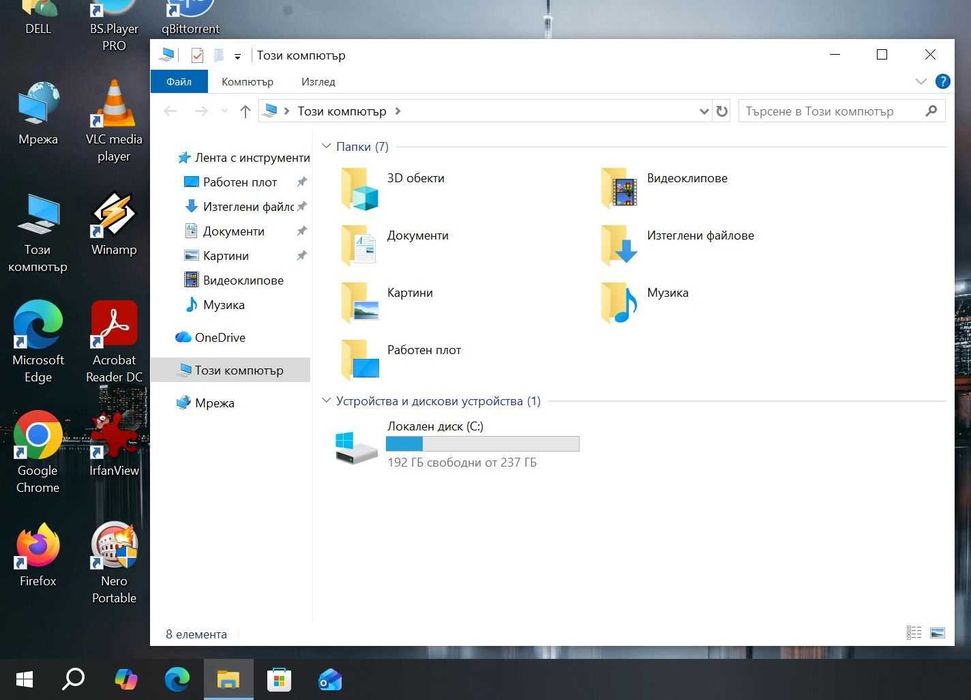Viewport: 971px width, 700px height.
Task: Expand the breadcrumb arrow after Този компютър
Action: (x=398, y=111)
